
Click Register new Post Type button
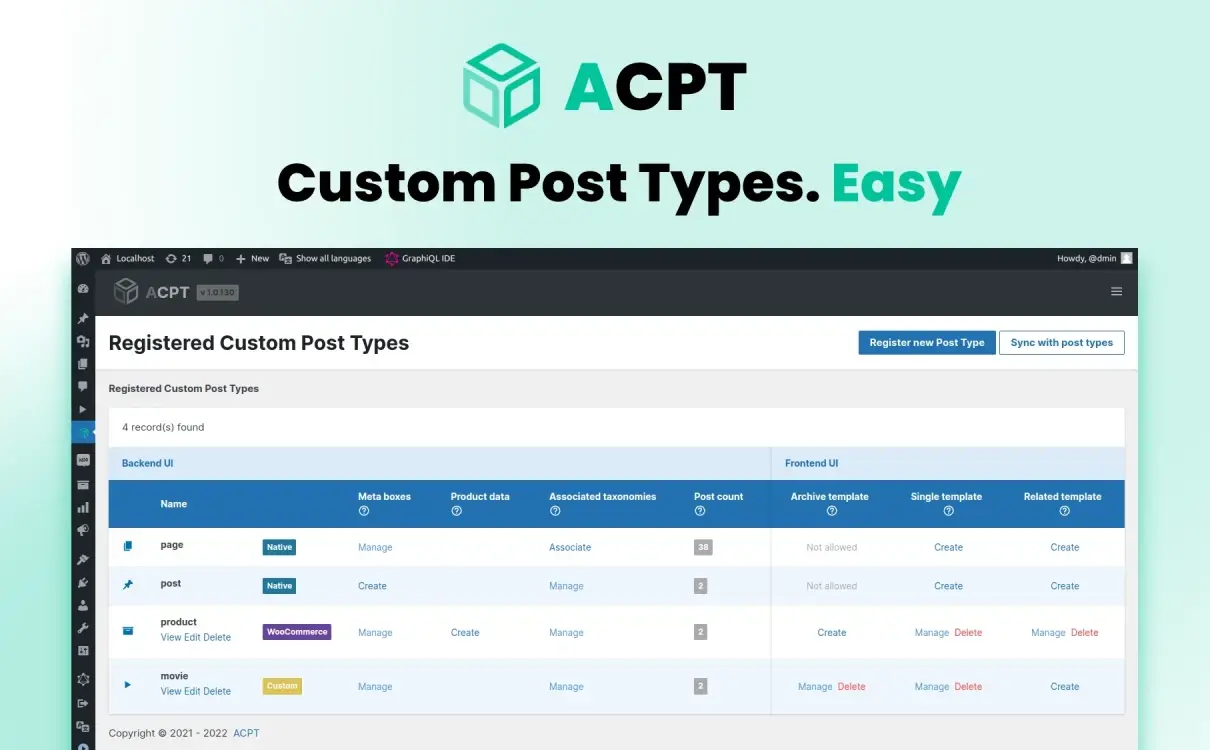tap(927, 342)
